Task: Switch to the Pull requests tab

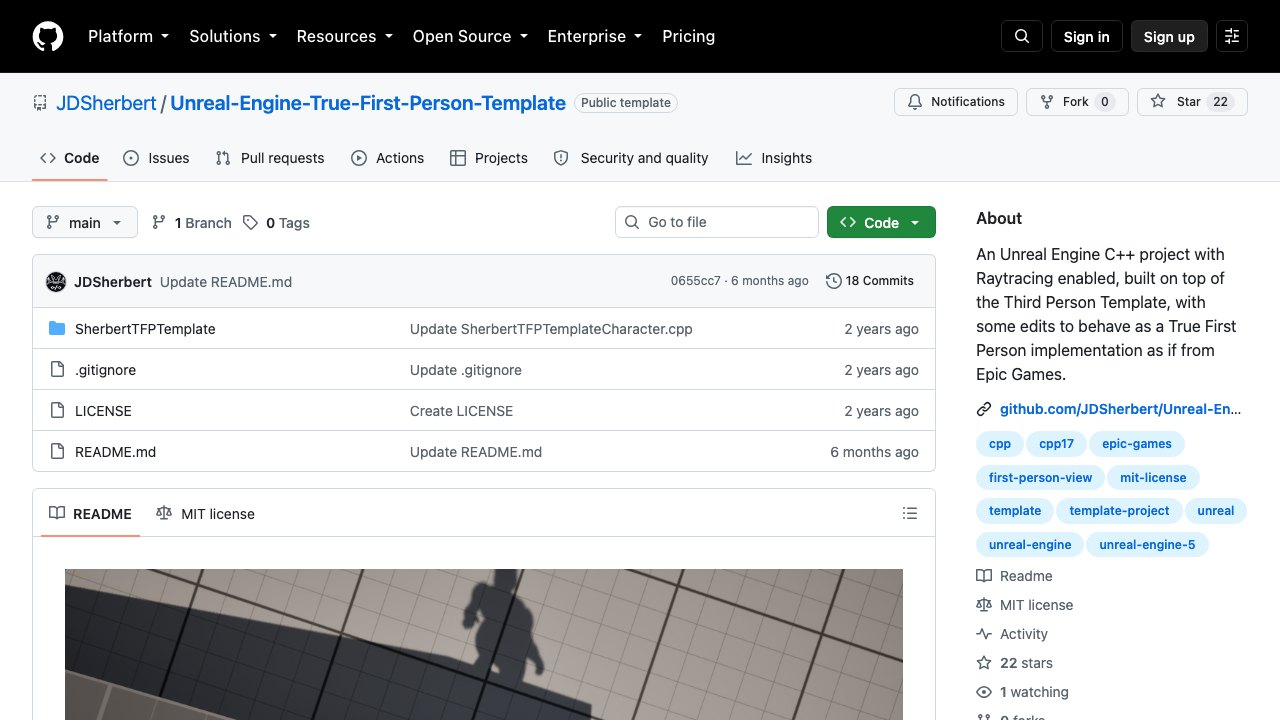Action: (270, 158)
